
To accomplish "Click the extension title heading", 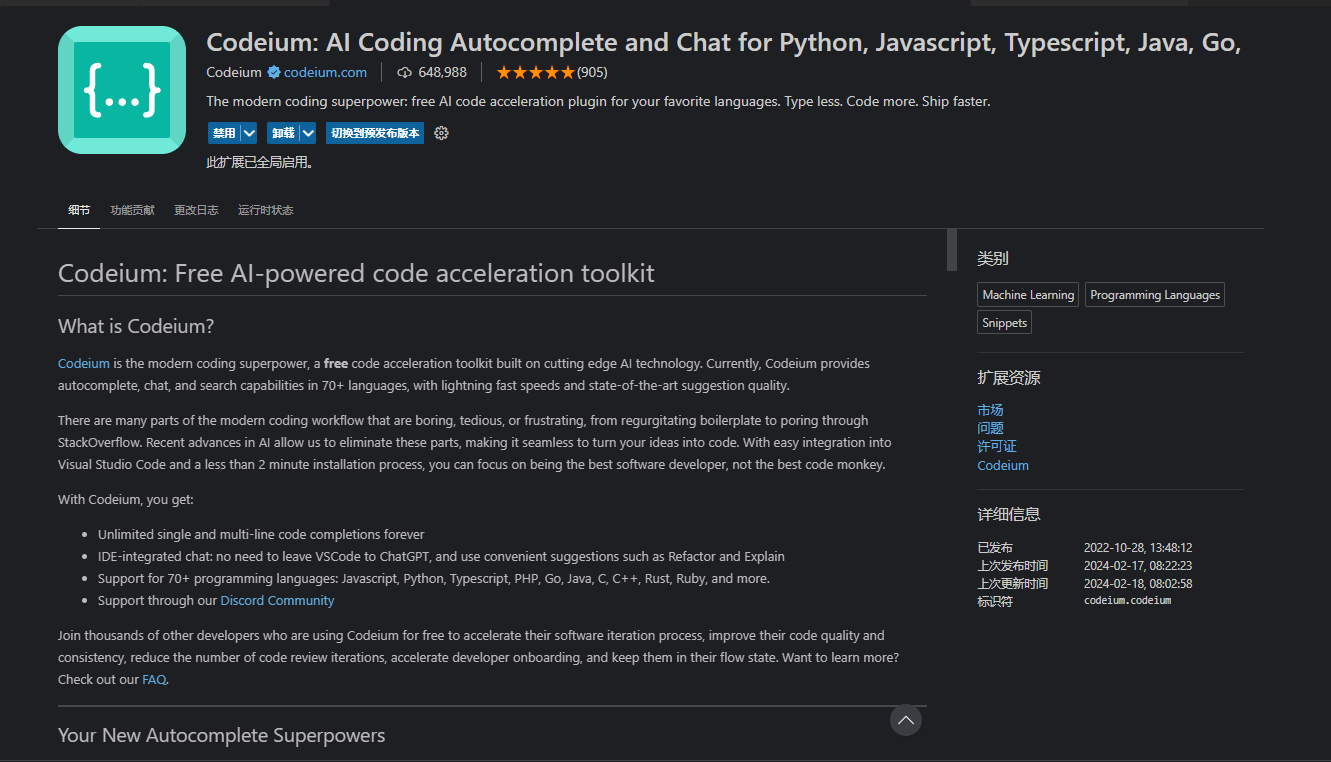I will point(723,42).
